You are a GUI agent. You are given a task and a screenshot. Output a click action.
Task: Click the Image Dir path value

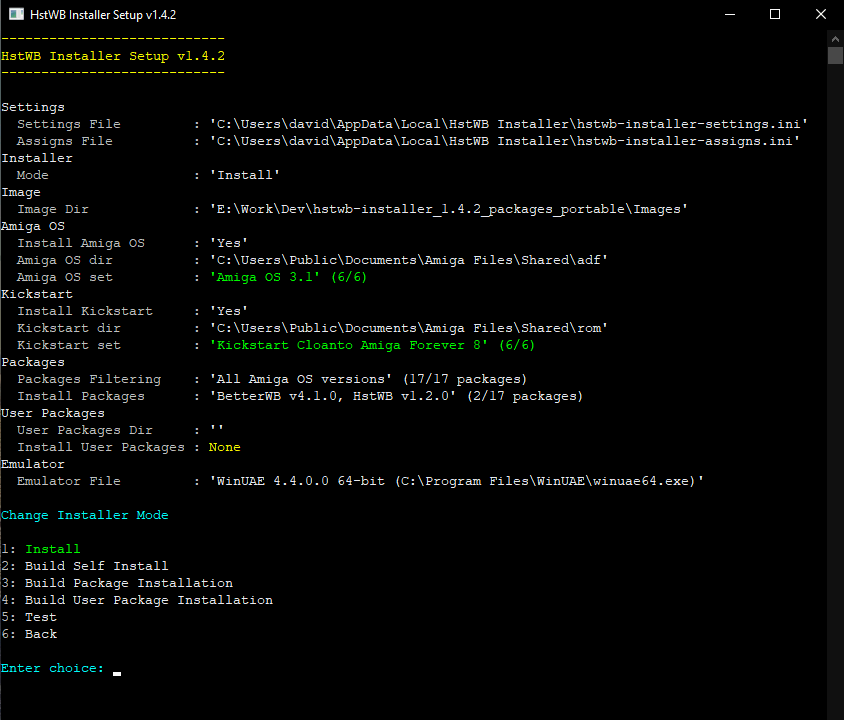click(x=448, y=209)
